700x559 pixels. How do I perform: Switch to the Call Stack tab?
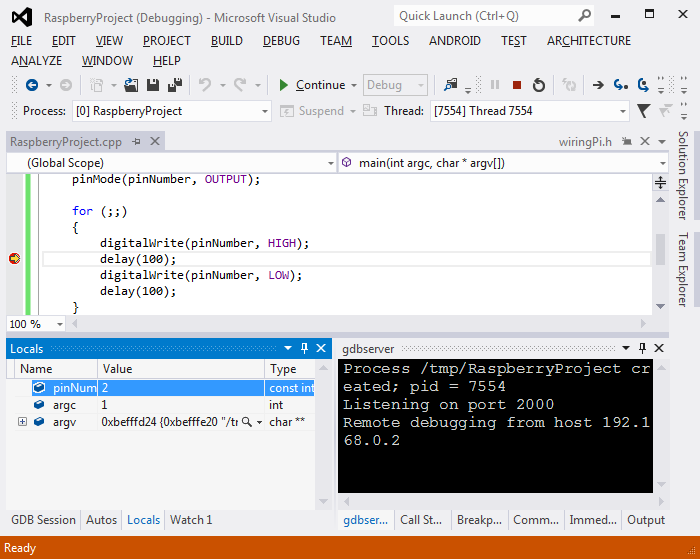(421, 520)
